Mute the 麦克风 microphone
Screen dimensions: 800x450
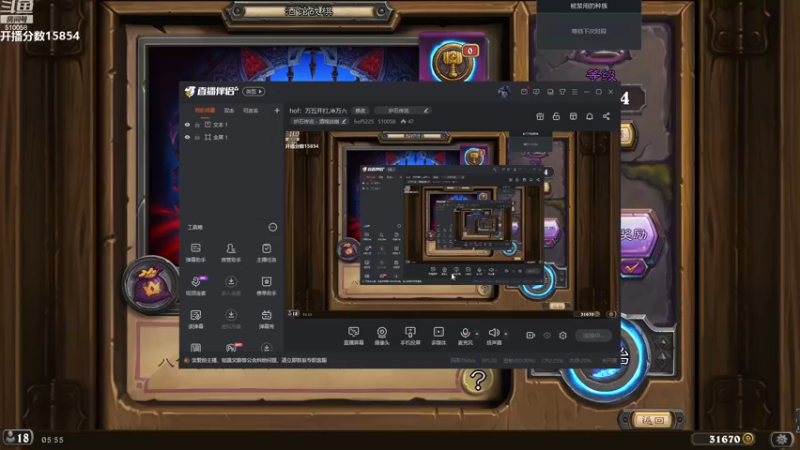[x=465, y=336]
